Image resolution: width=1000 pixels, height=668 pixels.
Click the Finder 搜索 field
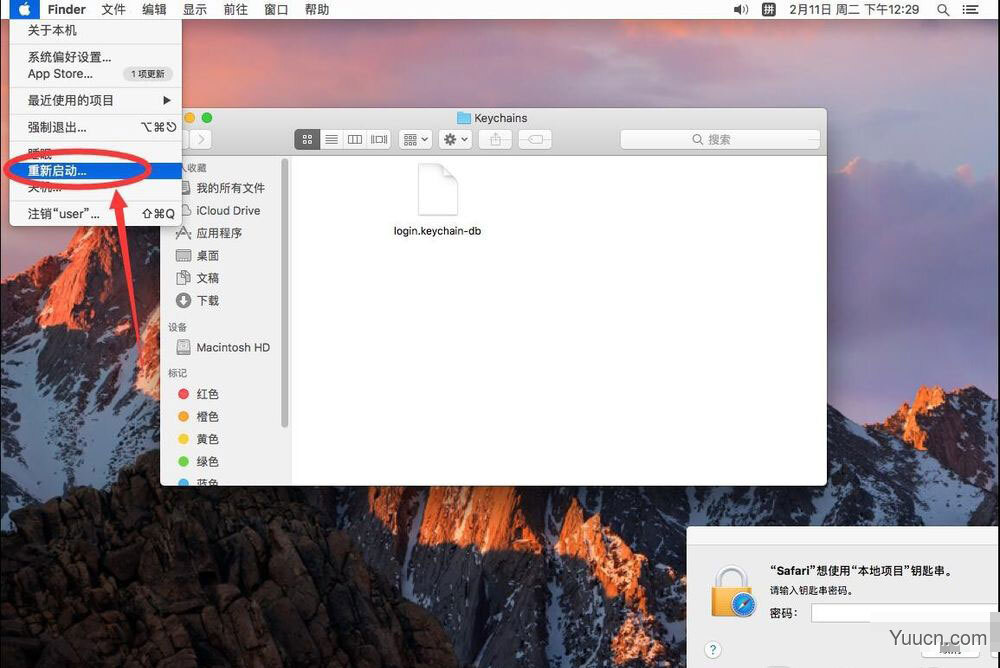[x=720, y=139]
